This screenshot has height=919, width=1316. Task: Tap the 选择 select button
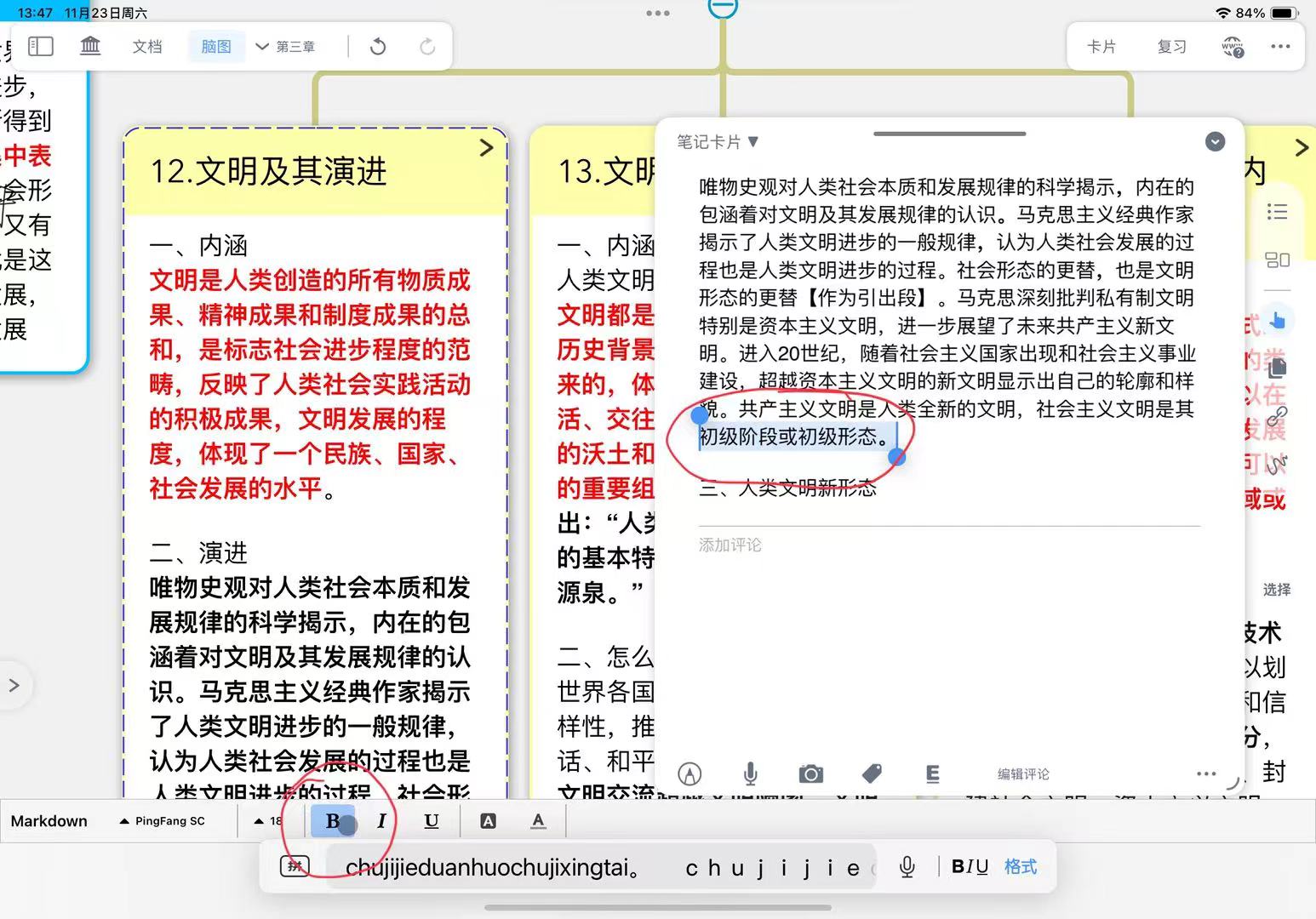(x=1276, y=589)
